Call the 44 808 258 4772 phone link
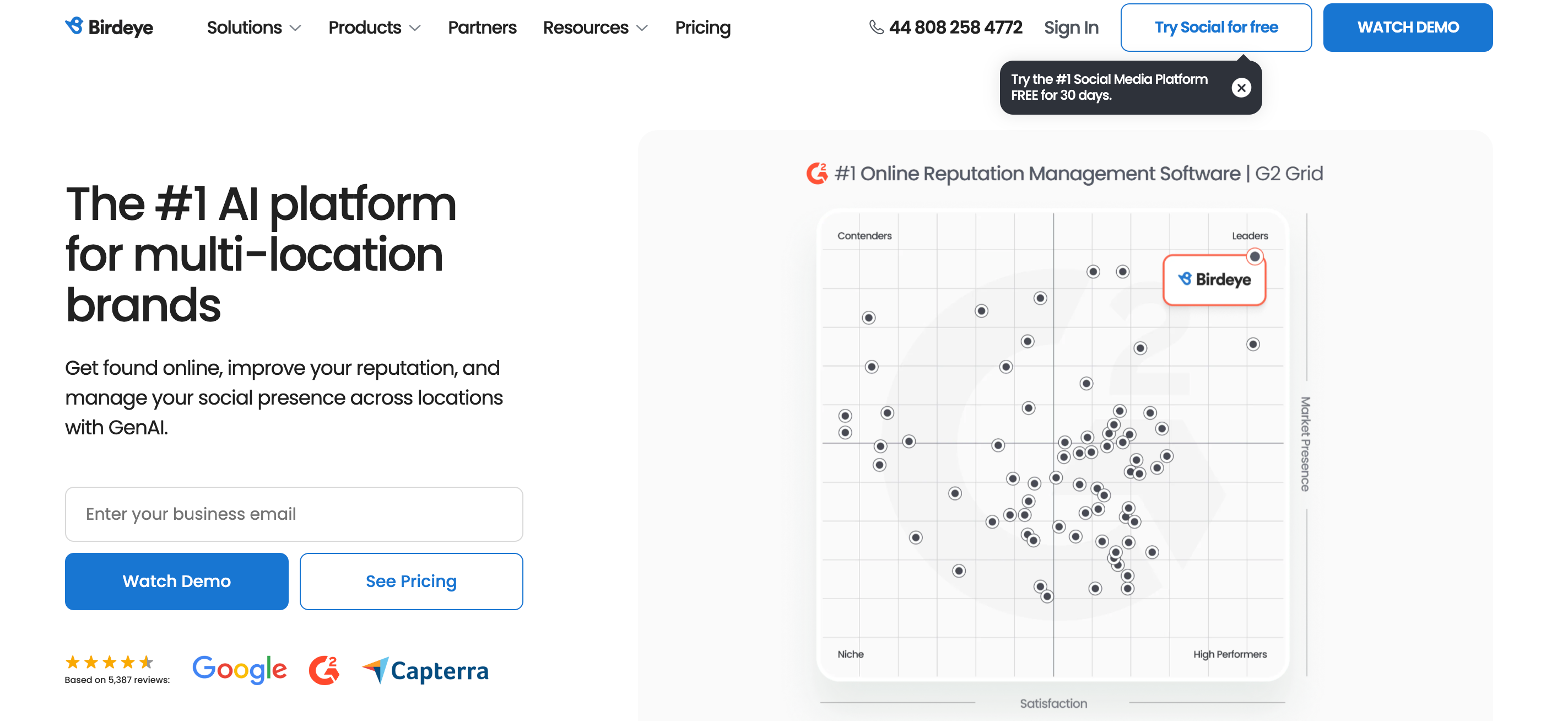Image resolution: width=1568 pixels, height=721 pixels. coord(955,28)
